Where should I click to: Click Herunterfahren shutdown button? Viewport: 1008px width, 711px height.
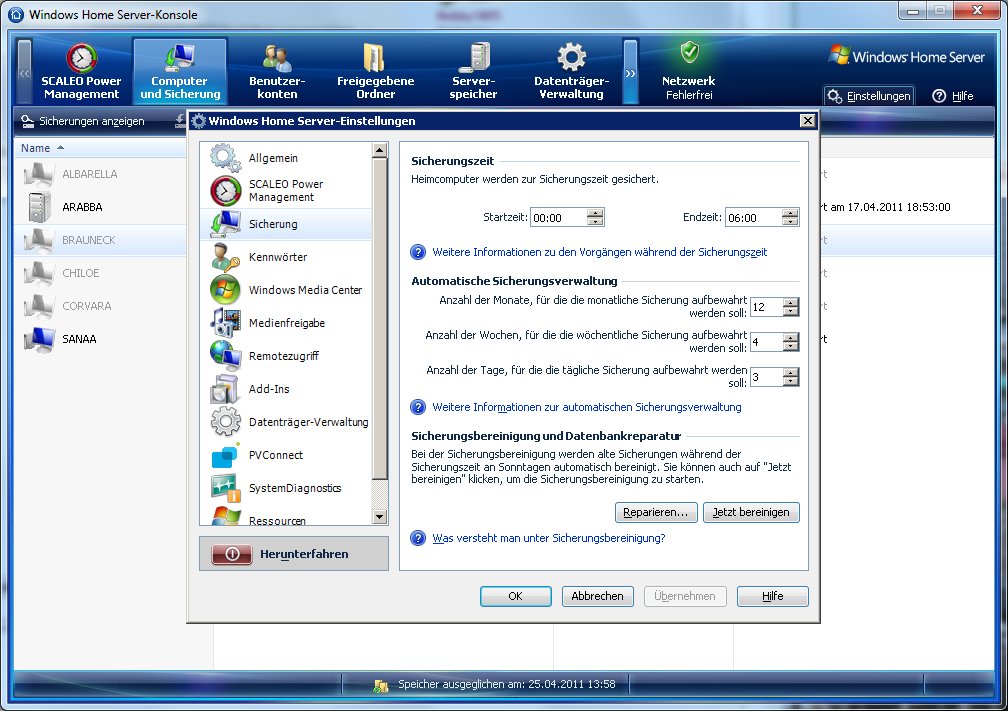click(x=294, y=554)
